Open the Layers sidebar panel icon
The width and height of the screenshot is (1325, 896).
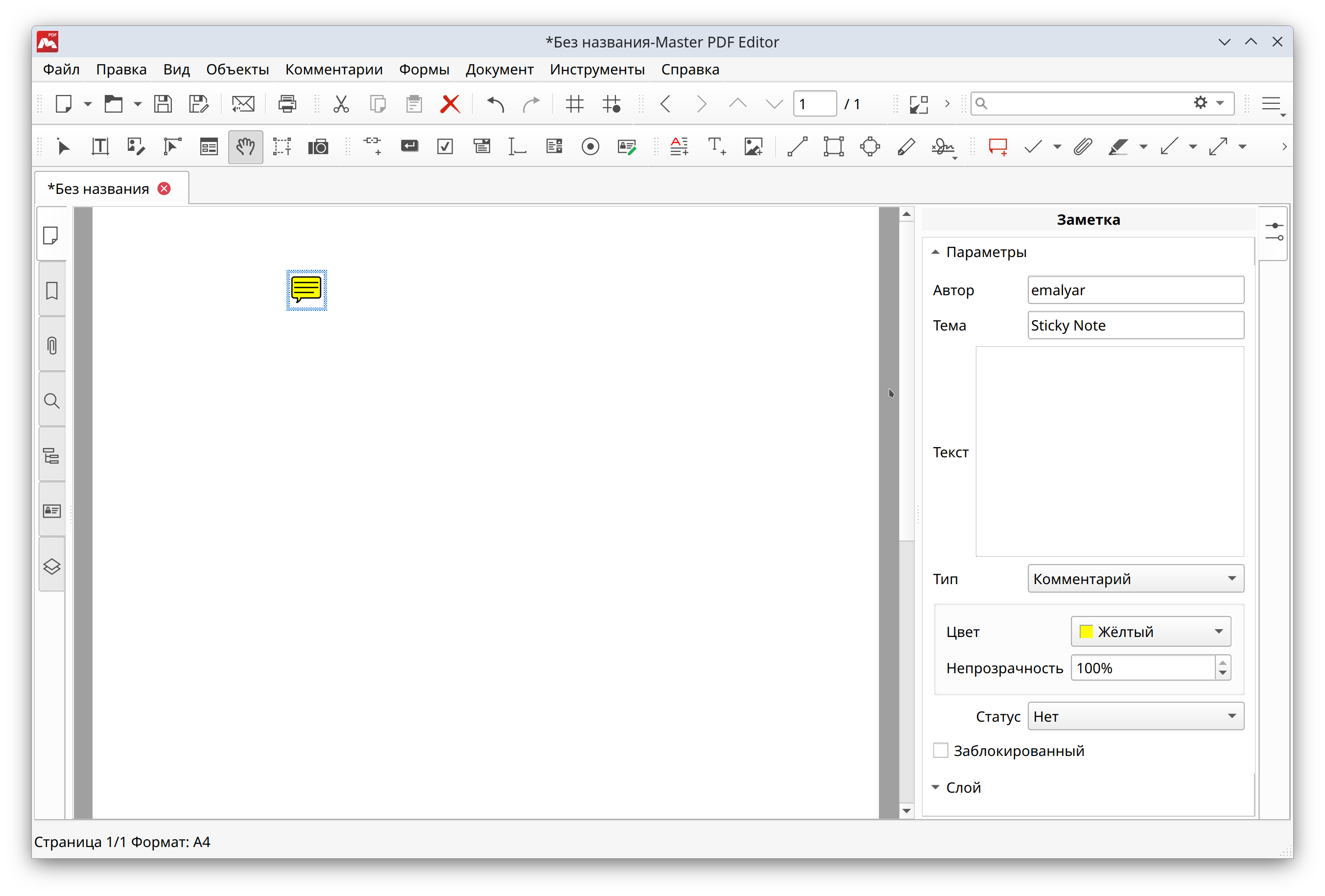pyautogui.click(x=52, y=566)
